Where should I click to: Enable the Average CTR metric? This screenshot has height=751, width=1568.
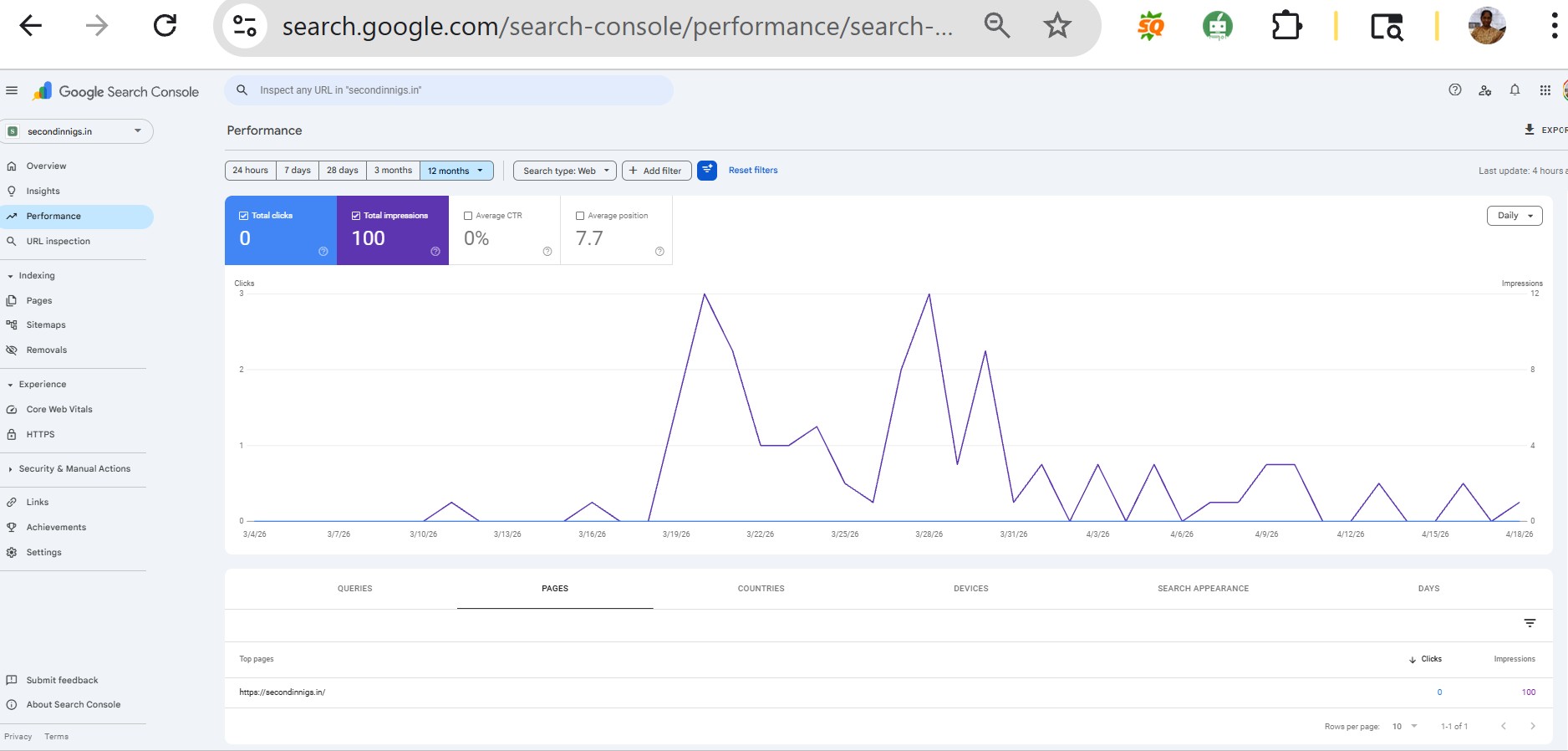(468, 216)
